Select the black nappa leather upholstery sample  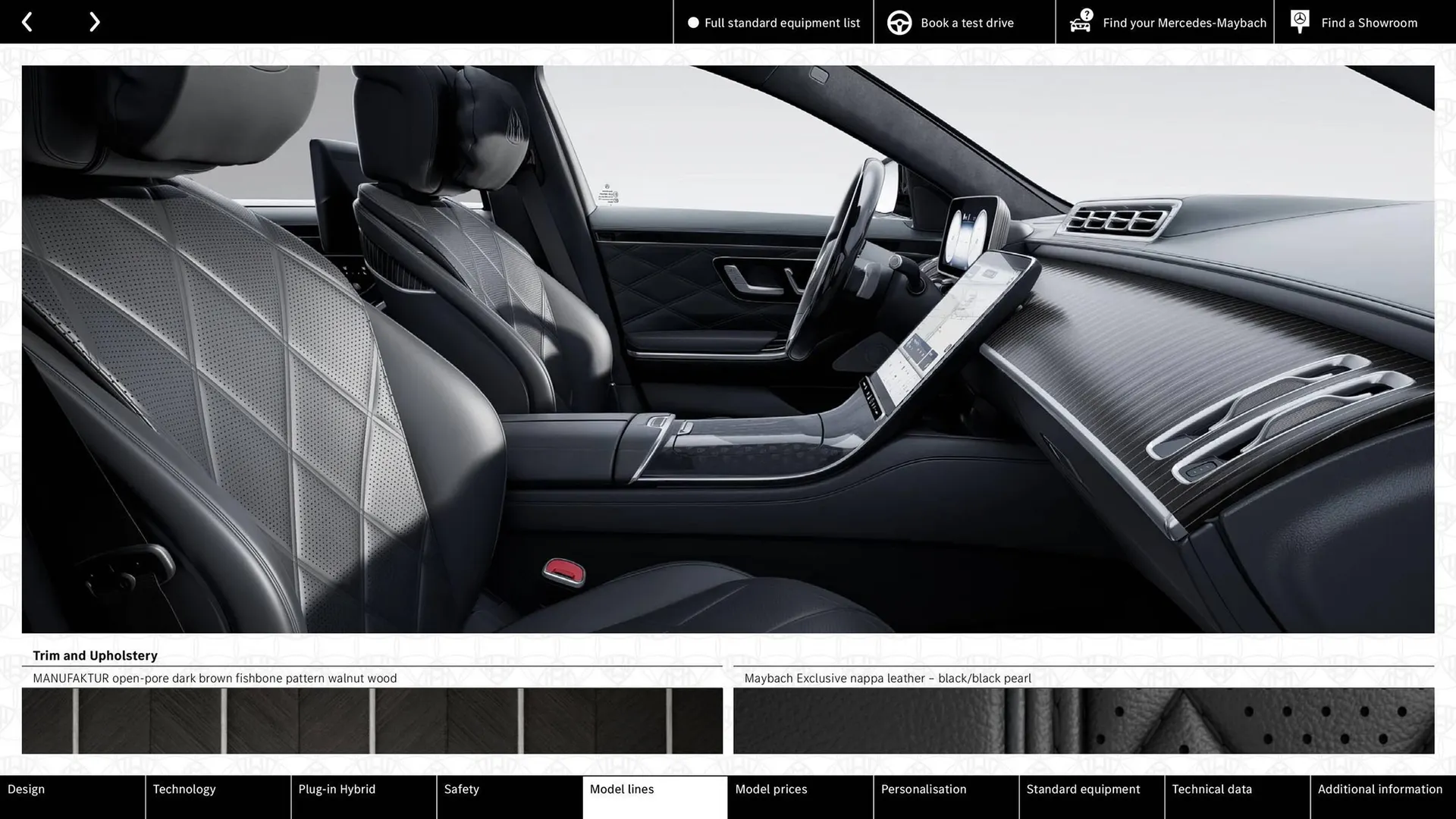pyautogui.click(x=1084, y=720)
